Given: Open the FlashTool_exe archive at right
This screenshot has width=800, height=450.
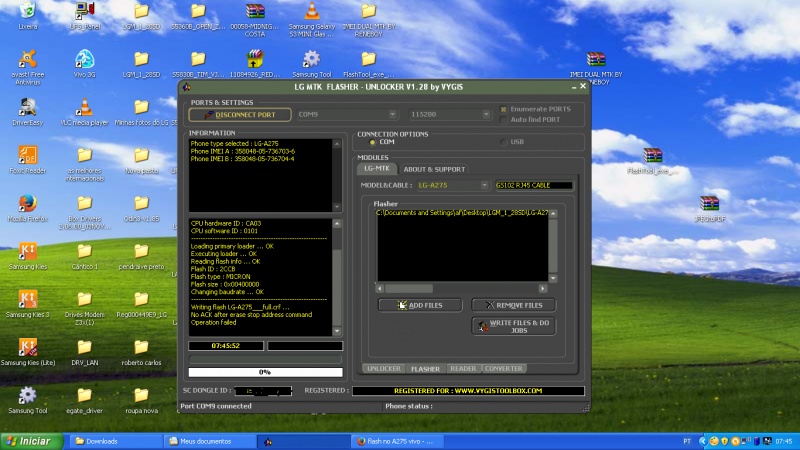Looking at the screenshot, I should coord(653,158).
